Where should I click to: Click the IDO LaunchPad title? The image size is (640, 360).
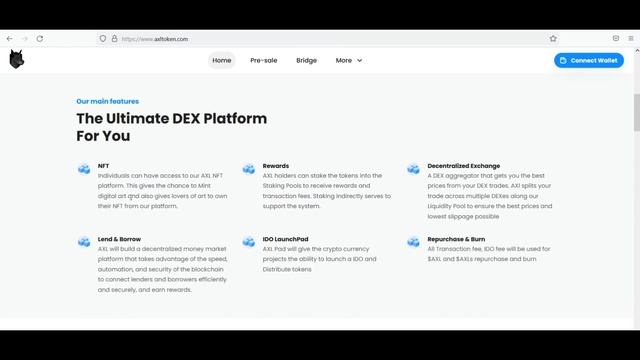pyautogui.click(x=285, y=239)
